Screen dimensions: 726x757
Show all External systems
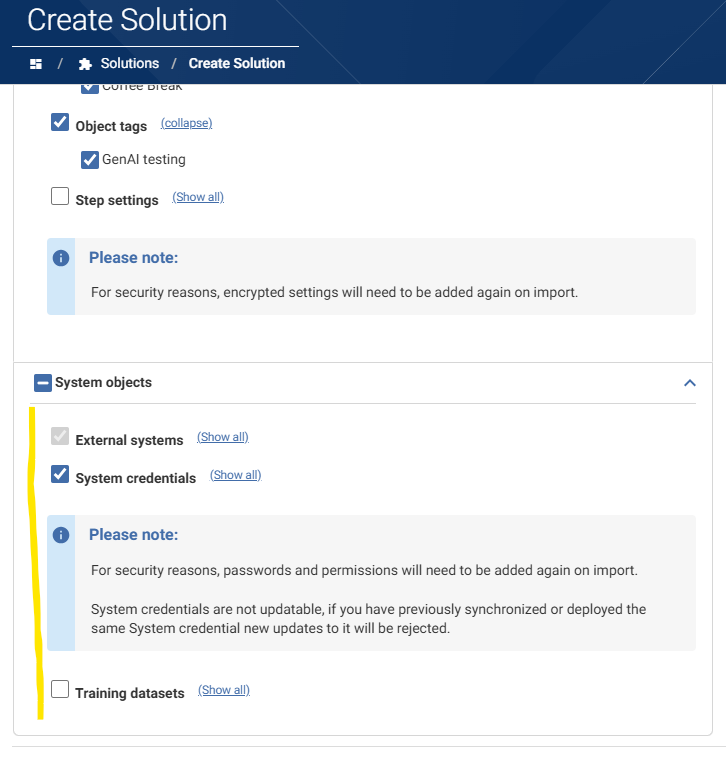click(223, 437)
